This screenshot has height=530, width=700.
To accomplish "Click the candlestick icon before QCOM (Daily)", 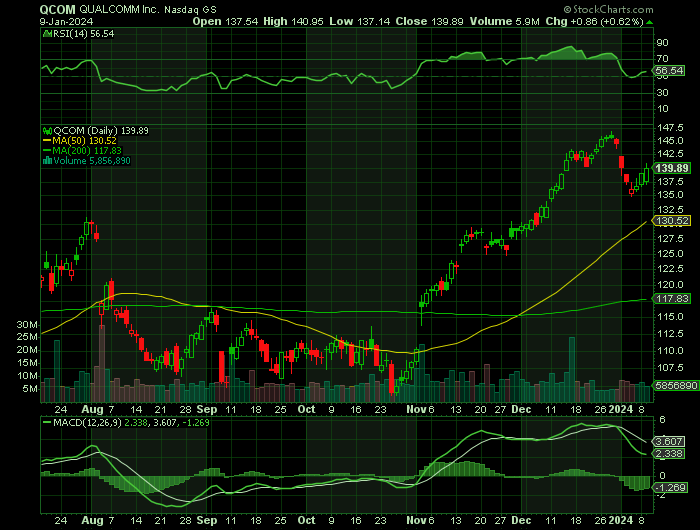I will (47, 131).
